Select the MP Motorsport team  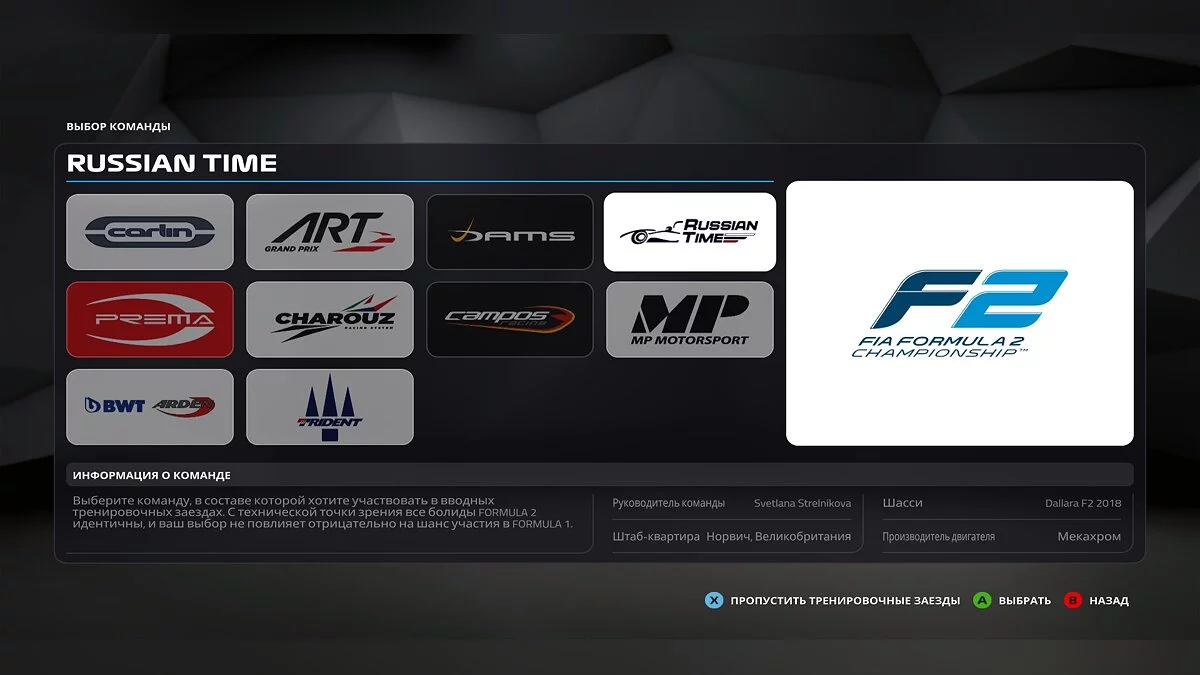(x=690, y=320)
